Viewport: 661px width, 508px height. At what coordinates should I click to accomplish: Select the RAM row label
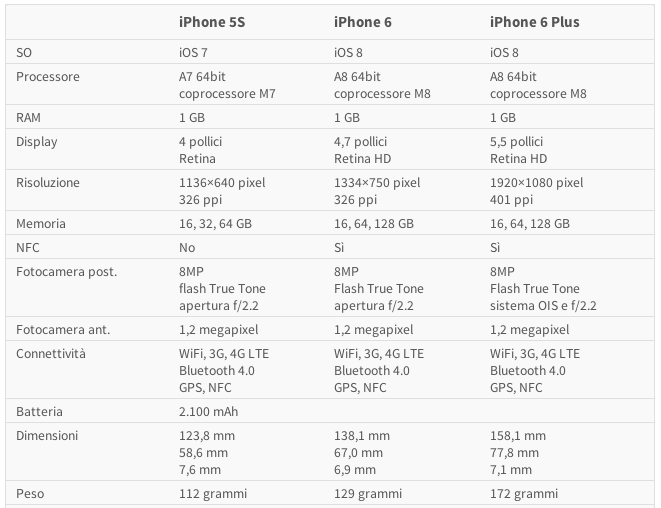pos(28,118)
